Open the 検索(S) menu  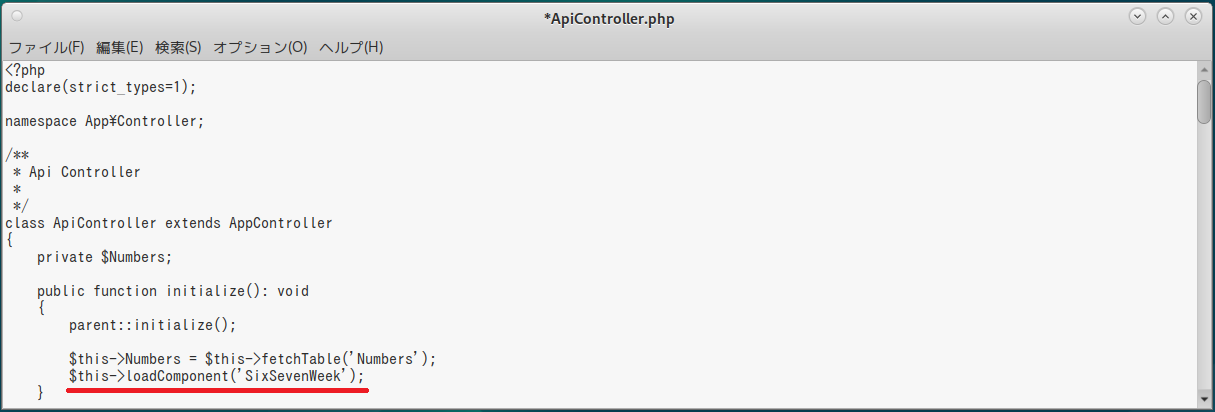coord(178,47)
